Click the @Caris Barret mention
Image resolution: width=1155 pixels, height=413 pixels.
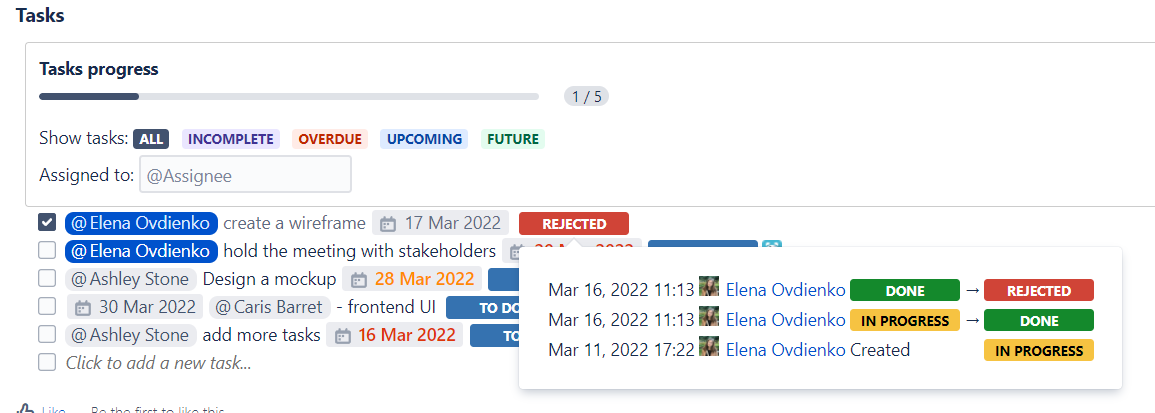[x=267, y=307]
